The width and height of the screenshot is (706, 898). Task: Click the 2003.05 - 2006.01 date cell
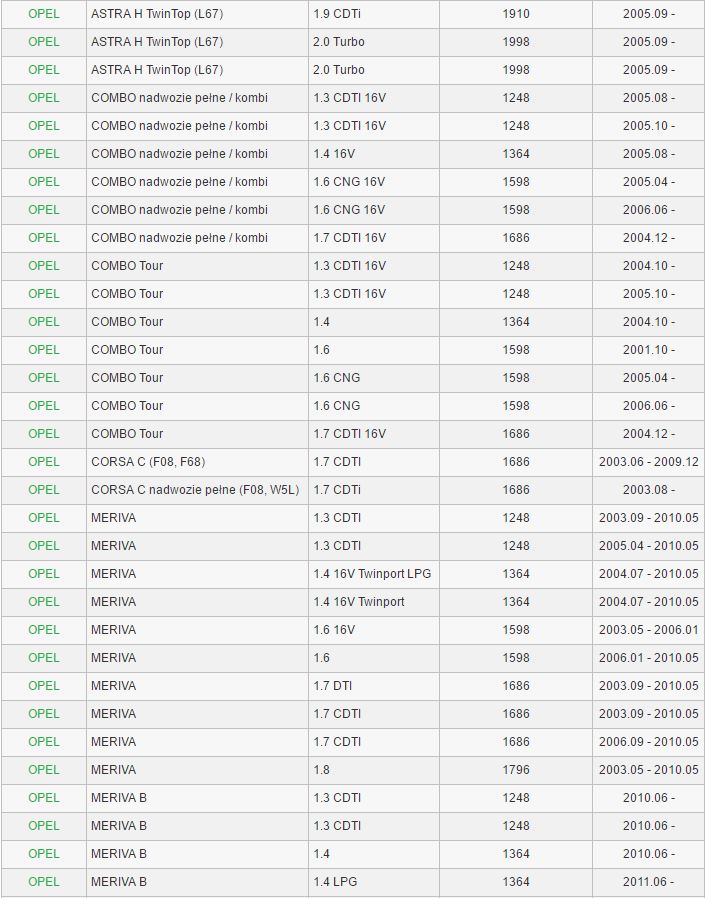(x=648, y=630)
